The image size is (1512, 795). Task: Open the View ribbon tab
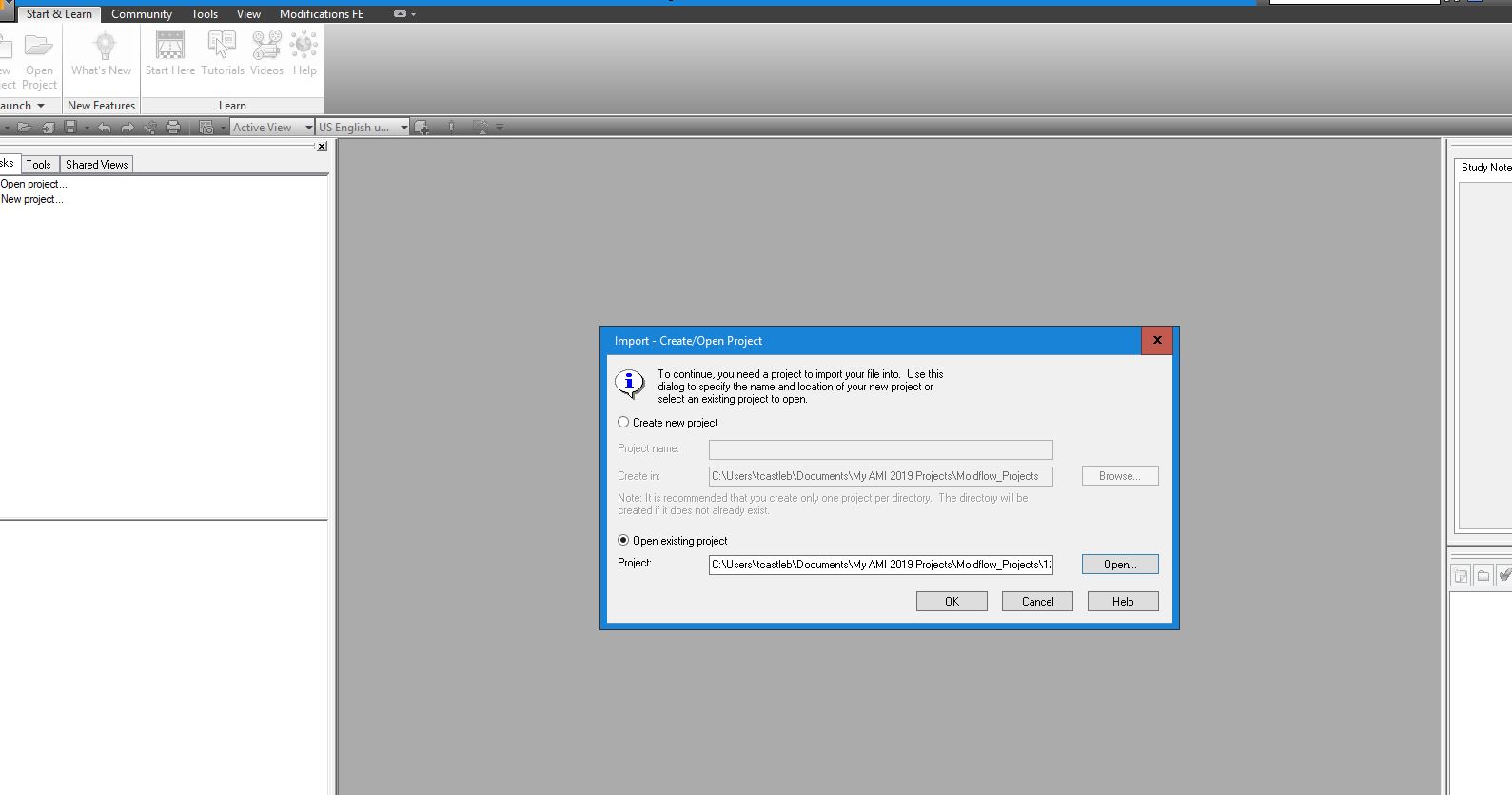(x=248, y=14)
